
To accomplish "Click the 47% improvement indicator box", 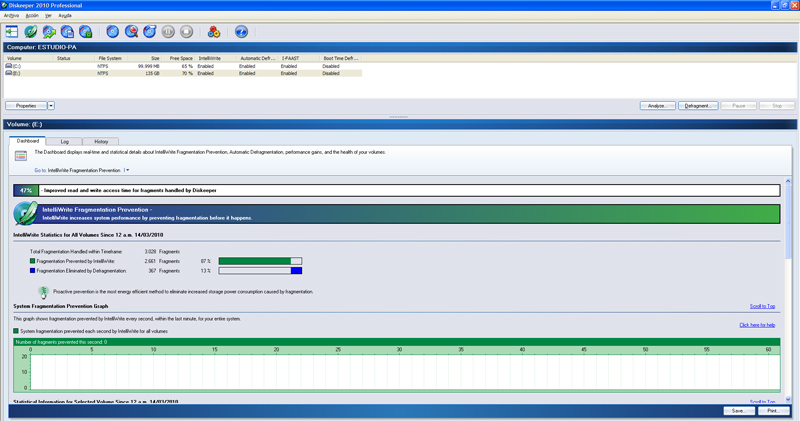I will click(26, 190).
